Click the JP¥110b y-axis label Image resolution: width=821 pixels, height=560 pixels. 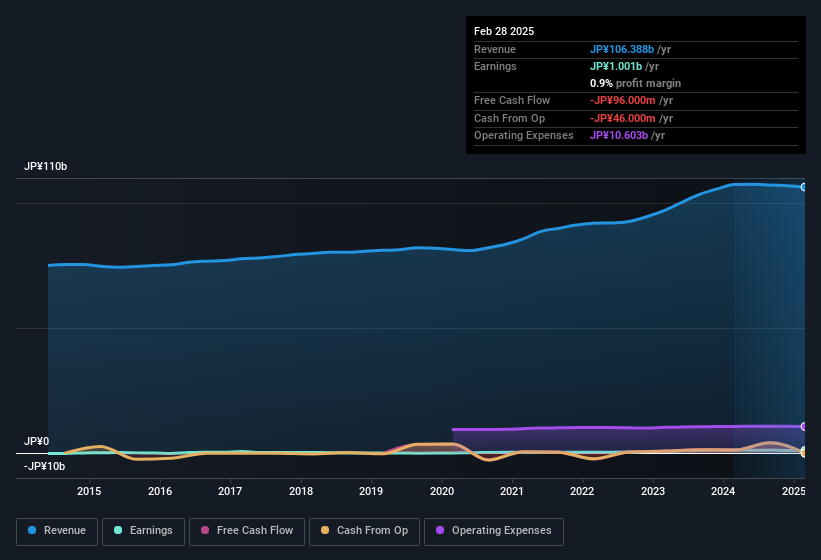[46, 166]
